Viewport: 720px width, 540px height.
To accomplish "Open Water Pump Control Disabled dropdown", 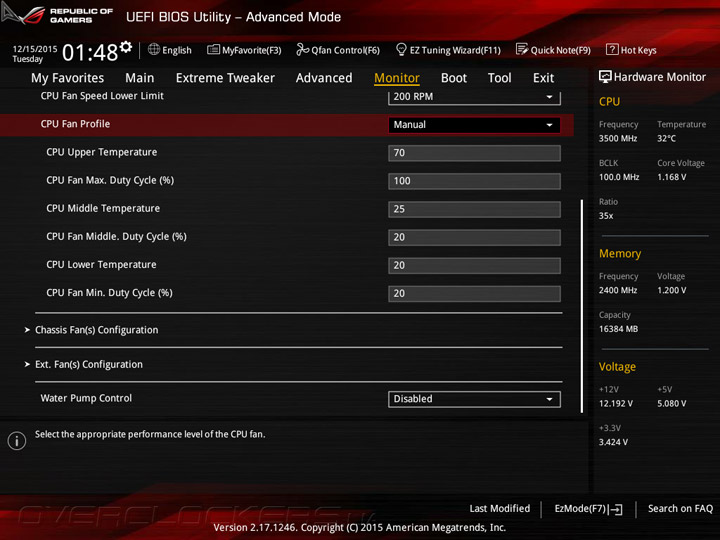I will (474, 399).
